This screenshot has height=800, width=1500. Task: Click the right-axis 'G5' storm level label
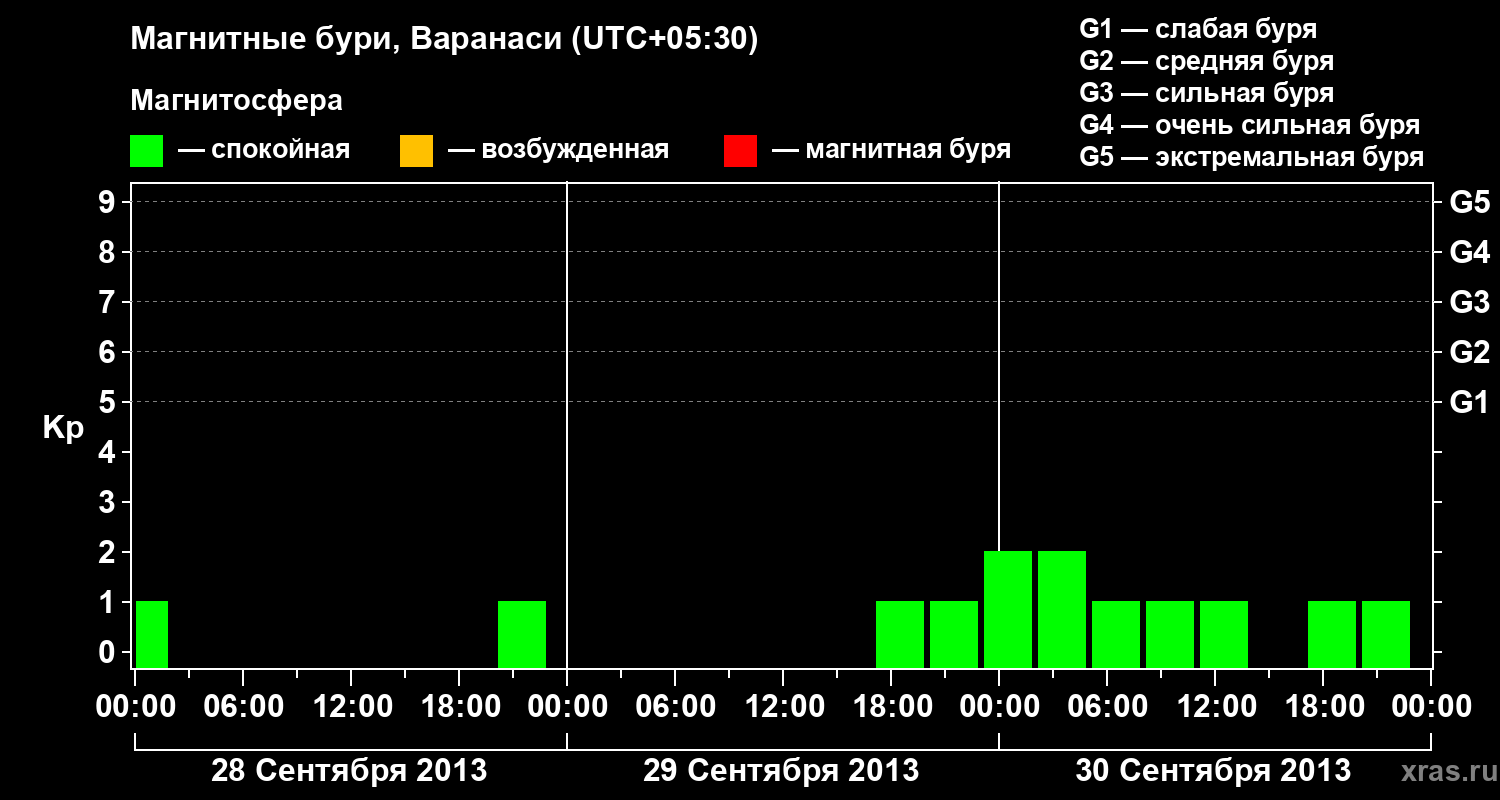click(1470, 202)
